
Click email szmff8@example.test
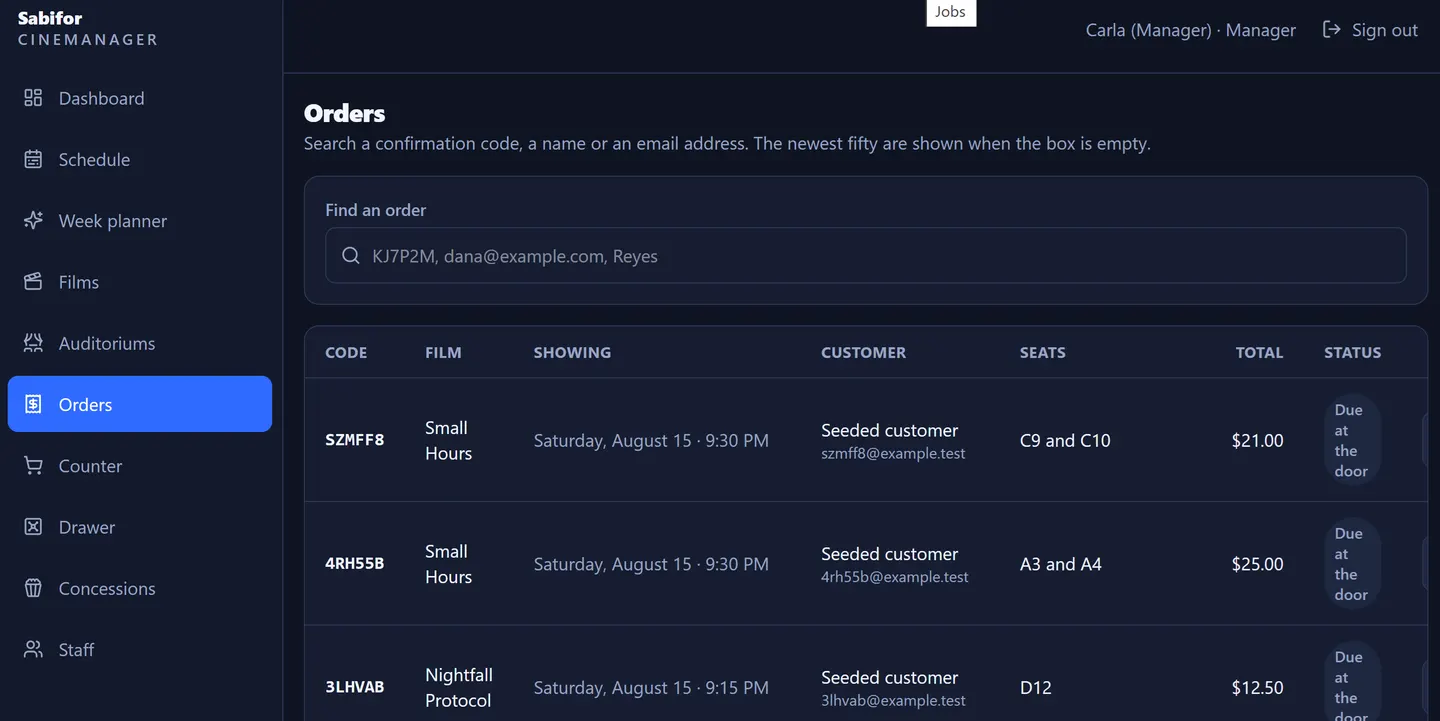point(893,454)
